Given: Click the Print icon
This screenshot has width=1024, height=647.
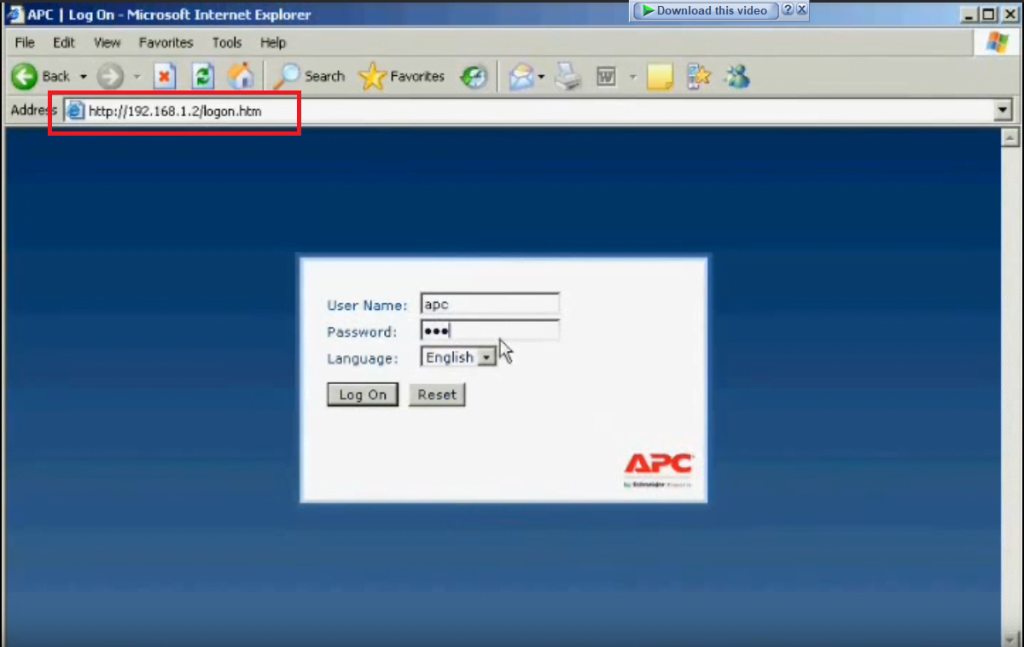Looking at the screenshot, I should 568,76.
